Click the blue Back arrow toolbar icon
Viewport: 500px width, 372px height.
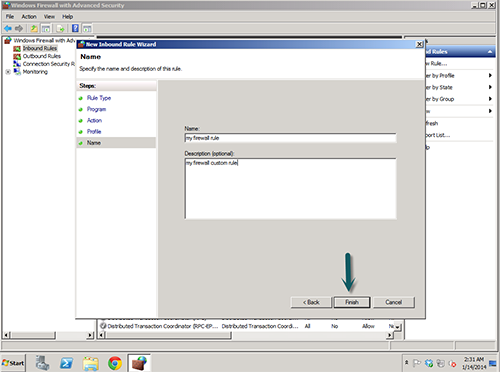[8, 28]
